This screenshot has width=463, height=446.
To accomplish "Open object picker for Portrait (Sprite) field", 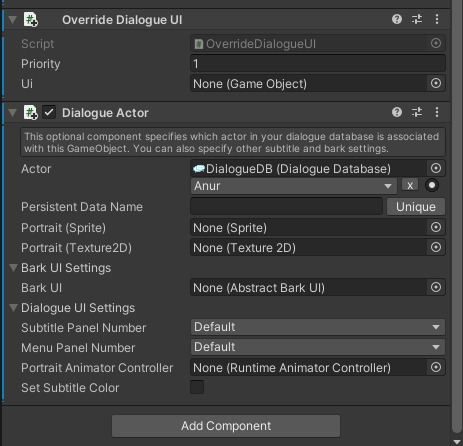I will tap(436, 228).
